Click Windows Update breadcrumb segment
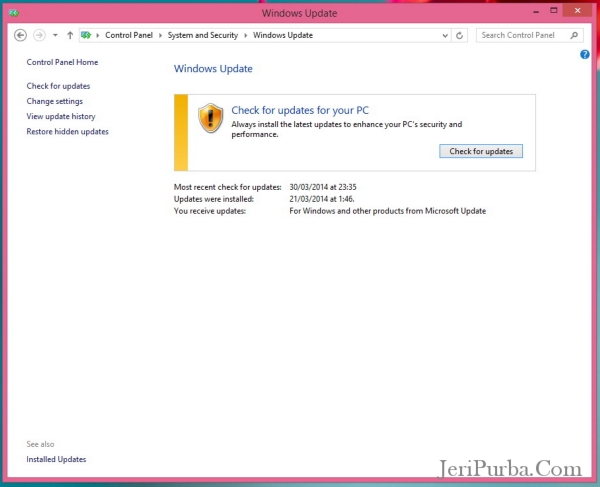The height and width of the screenshot is (487, 600). coord(283,35)
